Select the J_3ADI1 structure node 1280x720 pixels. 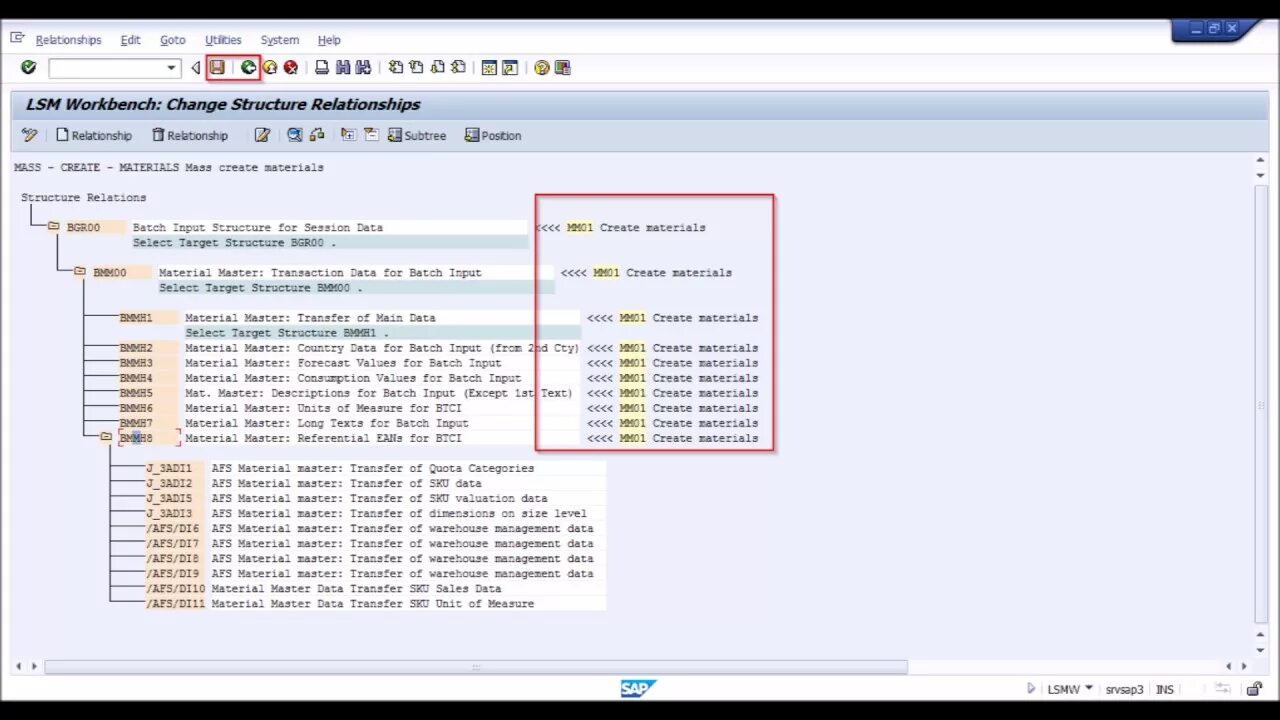[169, 468]
